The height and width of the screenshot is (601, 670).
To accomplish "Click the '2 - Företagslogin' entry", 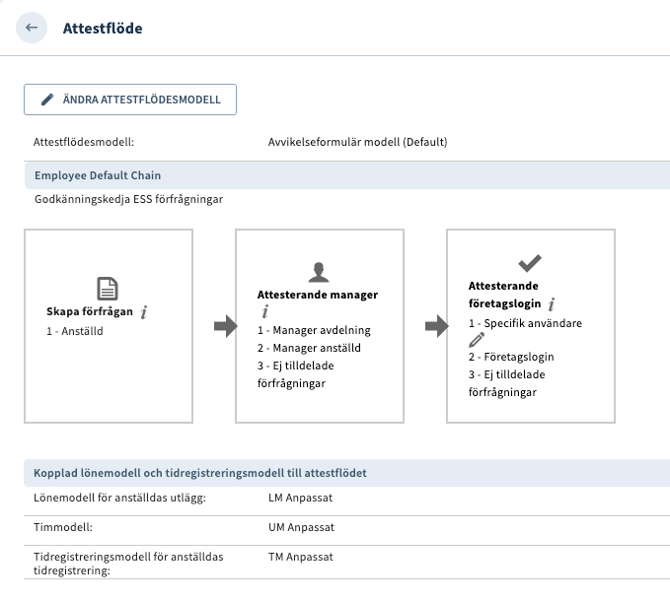I will coord(511,356).
